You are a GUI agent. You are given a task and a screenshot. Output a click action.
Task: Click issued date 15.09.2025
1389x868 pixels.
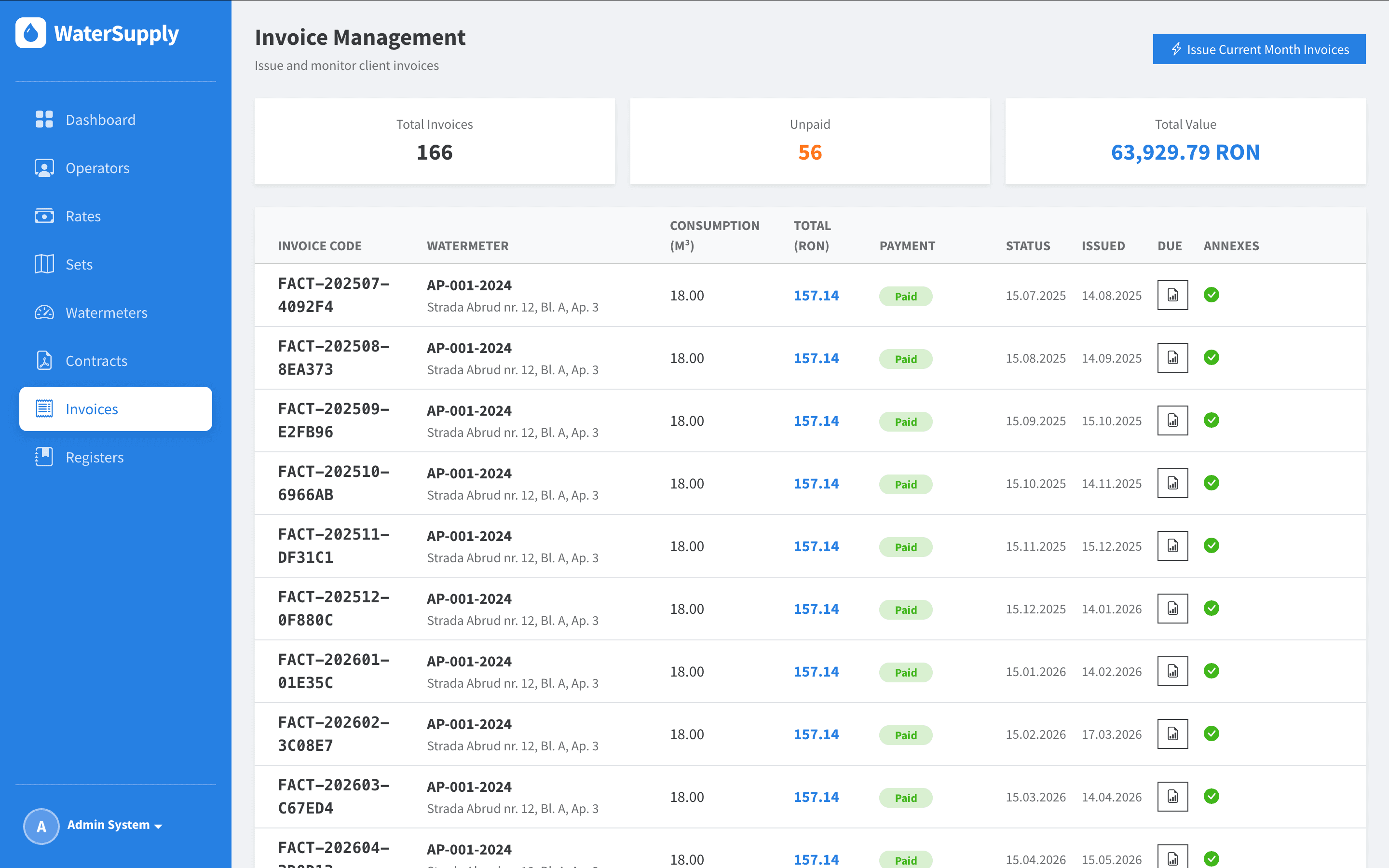click(x=1035, y=421)
